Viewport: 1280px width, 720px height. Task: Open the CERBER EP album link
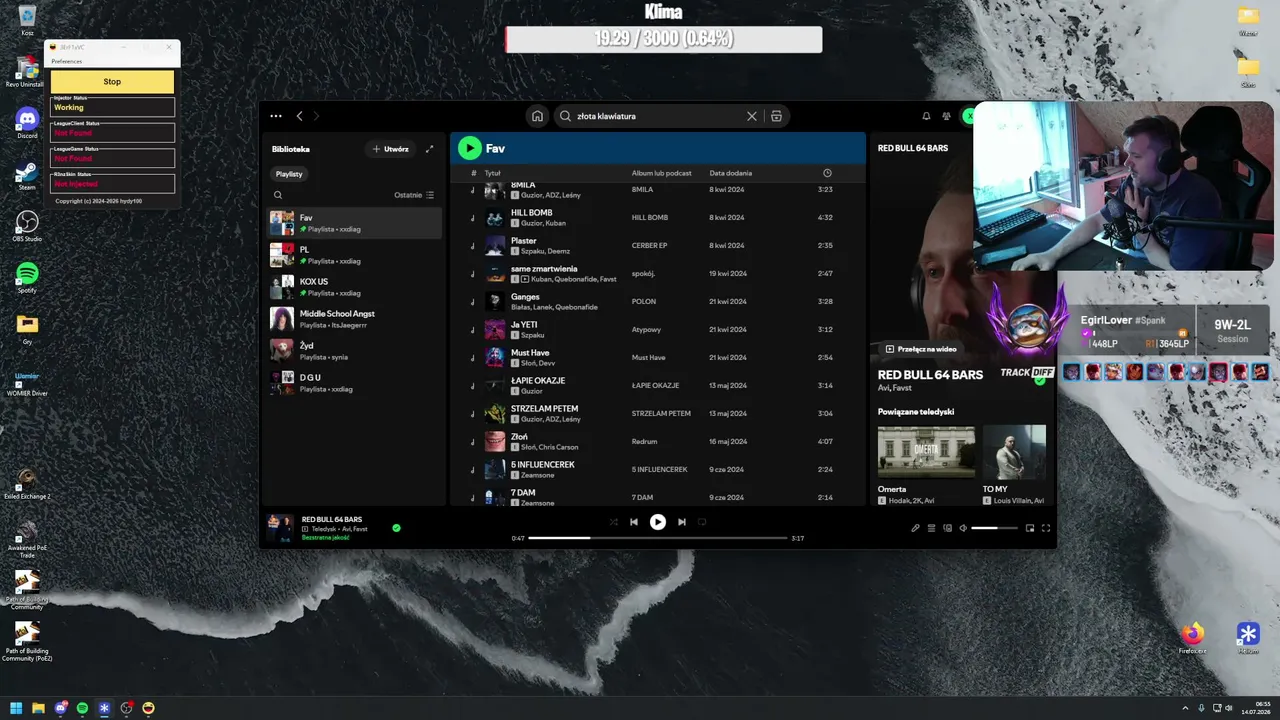point(649,245)
